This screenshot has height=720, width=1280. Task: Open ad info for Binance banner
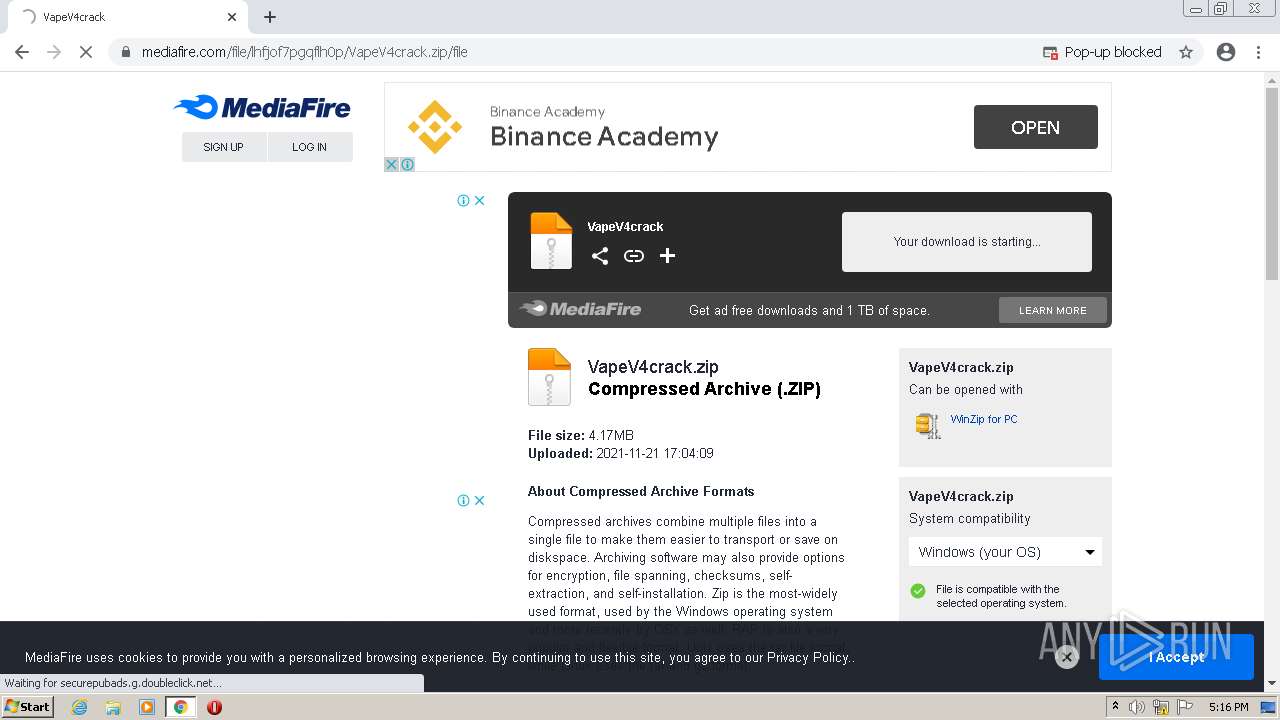point(407,165)
